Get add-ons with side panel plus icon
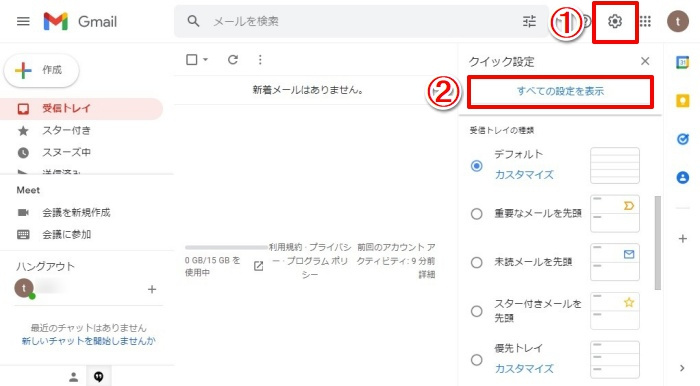 [x=683, y=239]
